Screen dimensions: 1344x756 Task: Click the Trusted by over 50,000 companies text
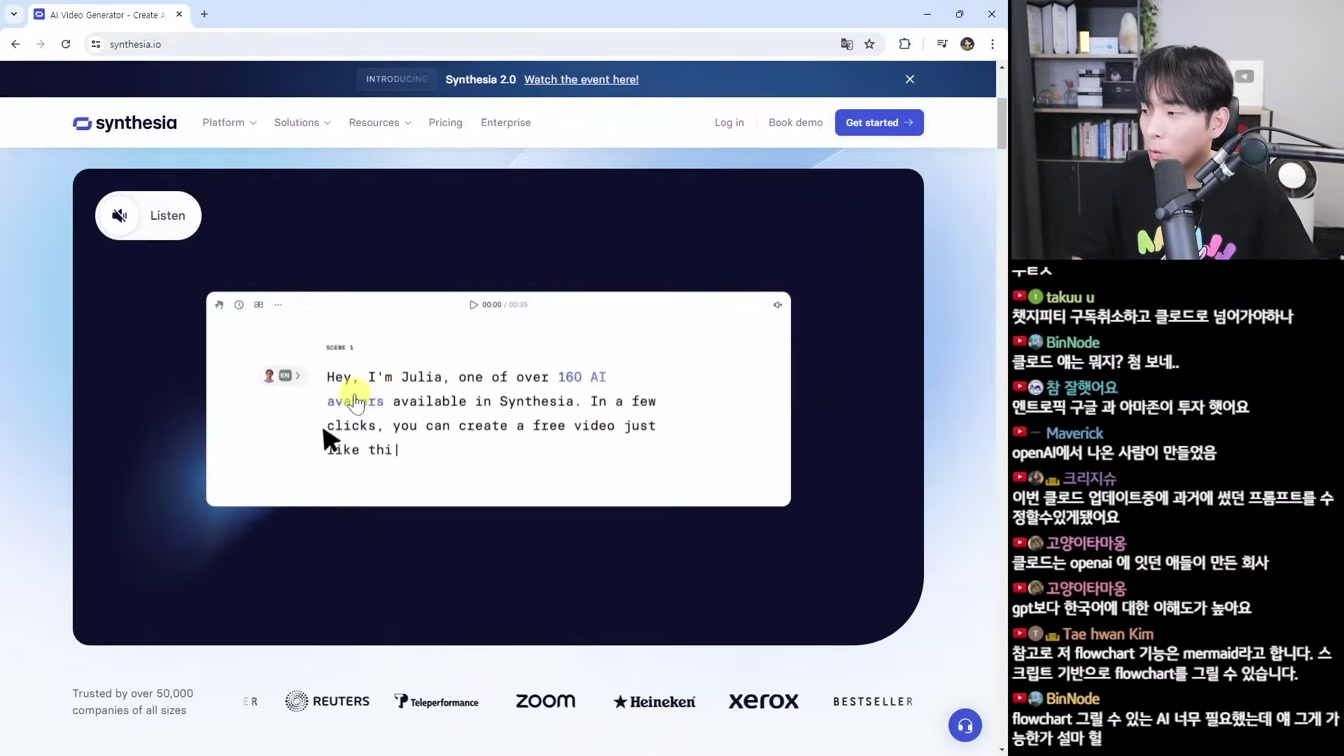(133, 702)
